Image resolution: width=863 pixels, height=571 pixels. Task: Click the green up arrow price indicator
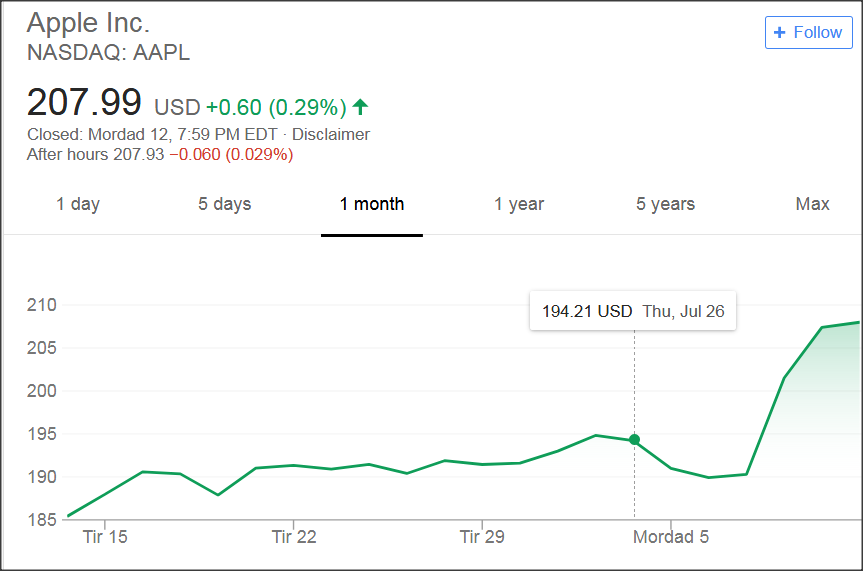[x=361, y=106]
